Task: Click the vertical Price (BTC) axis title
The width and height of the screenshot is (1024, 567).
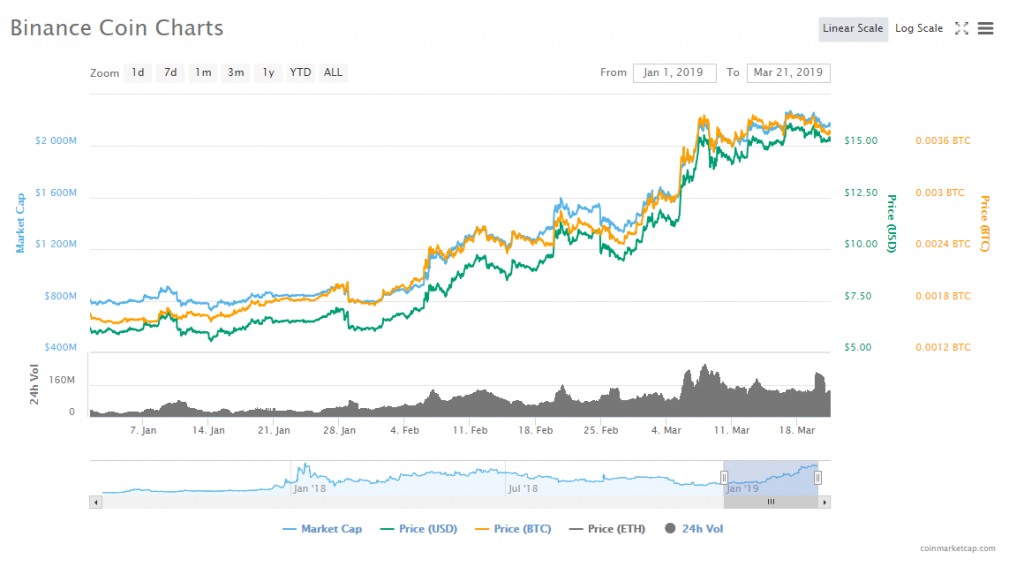Action: coord(985,223)
